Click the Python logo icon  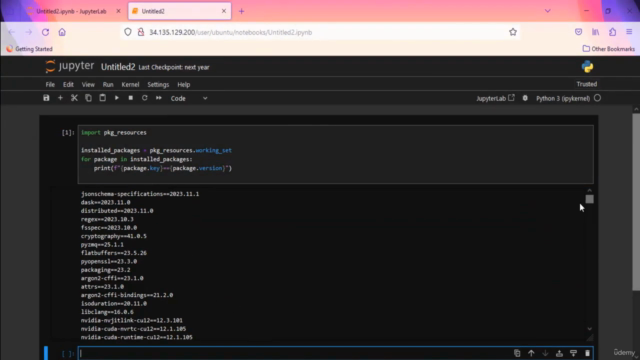(x=587, y=67)
